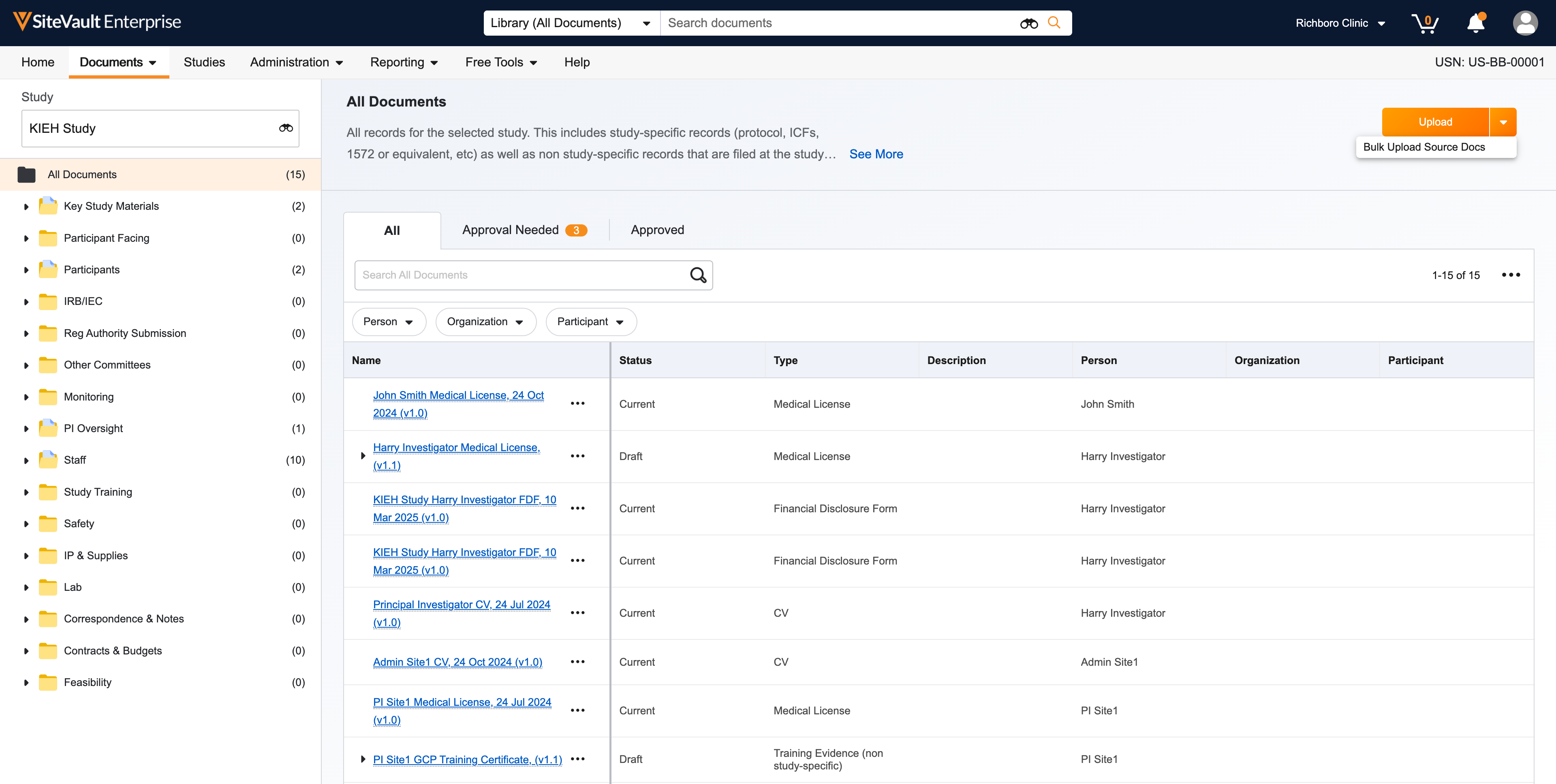Image resolution: width=1556 pixels, height=784 pixels.
Task: Open the Documents menu
Action: (118, 62)
